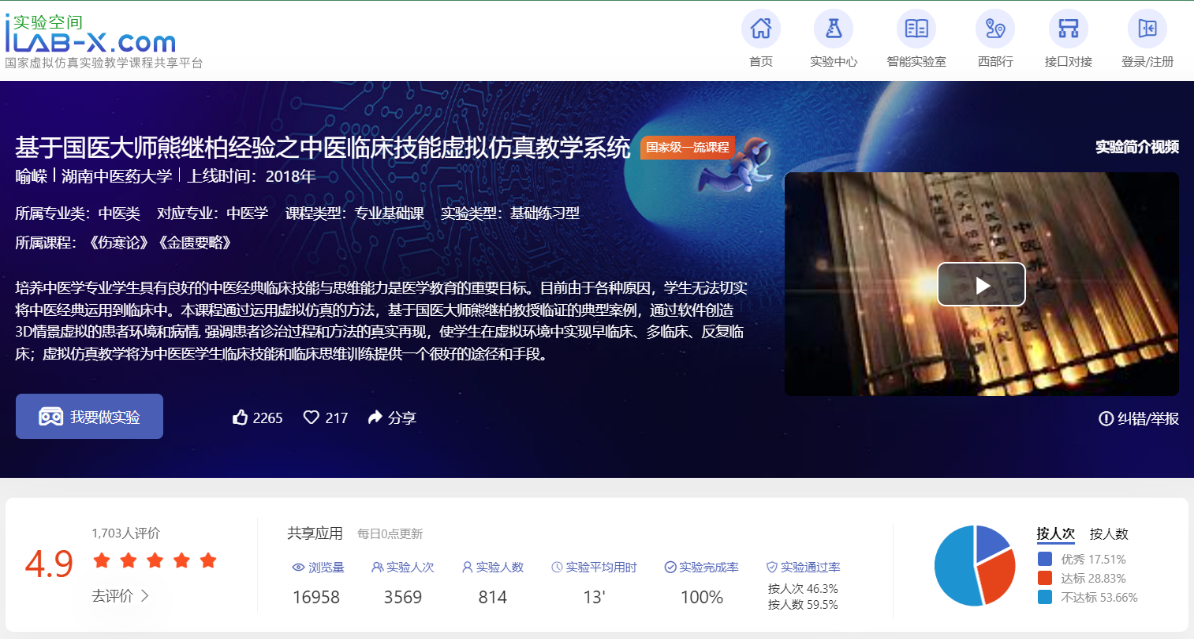Click the 我要做实验 button
This screenshot has height=639, width=1194.
coord(90,417)
